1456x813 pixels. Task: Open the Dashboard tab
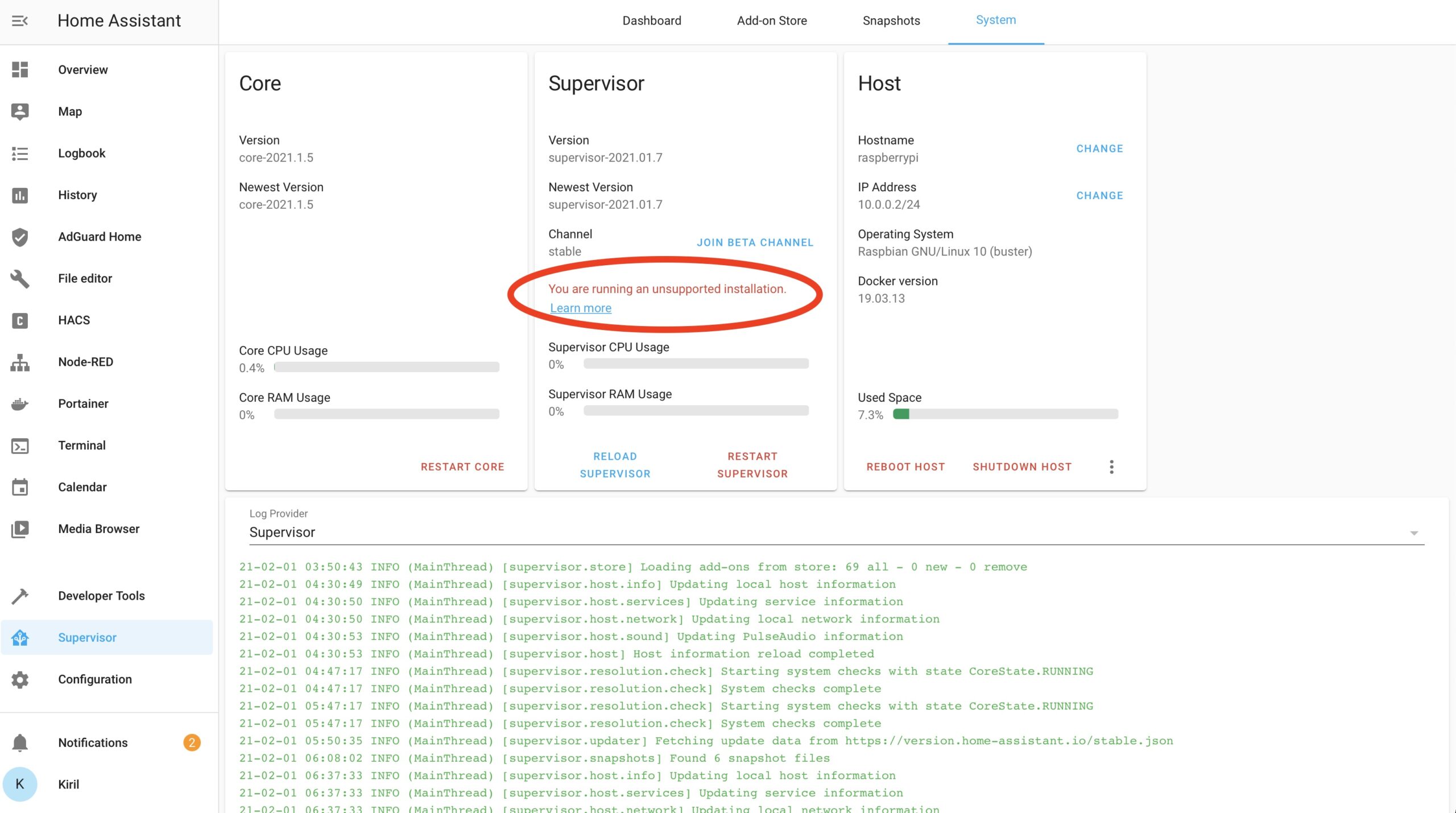651,20
